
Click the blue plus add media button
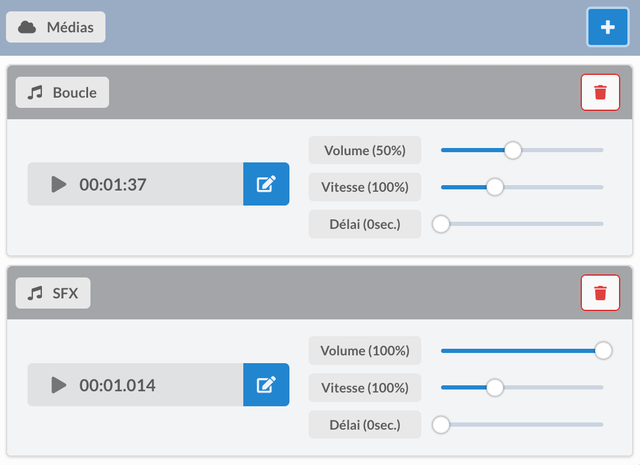(x=607, y=27)
